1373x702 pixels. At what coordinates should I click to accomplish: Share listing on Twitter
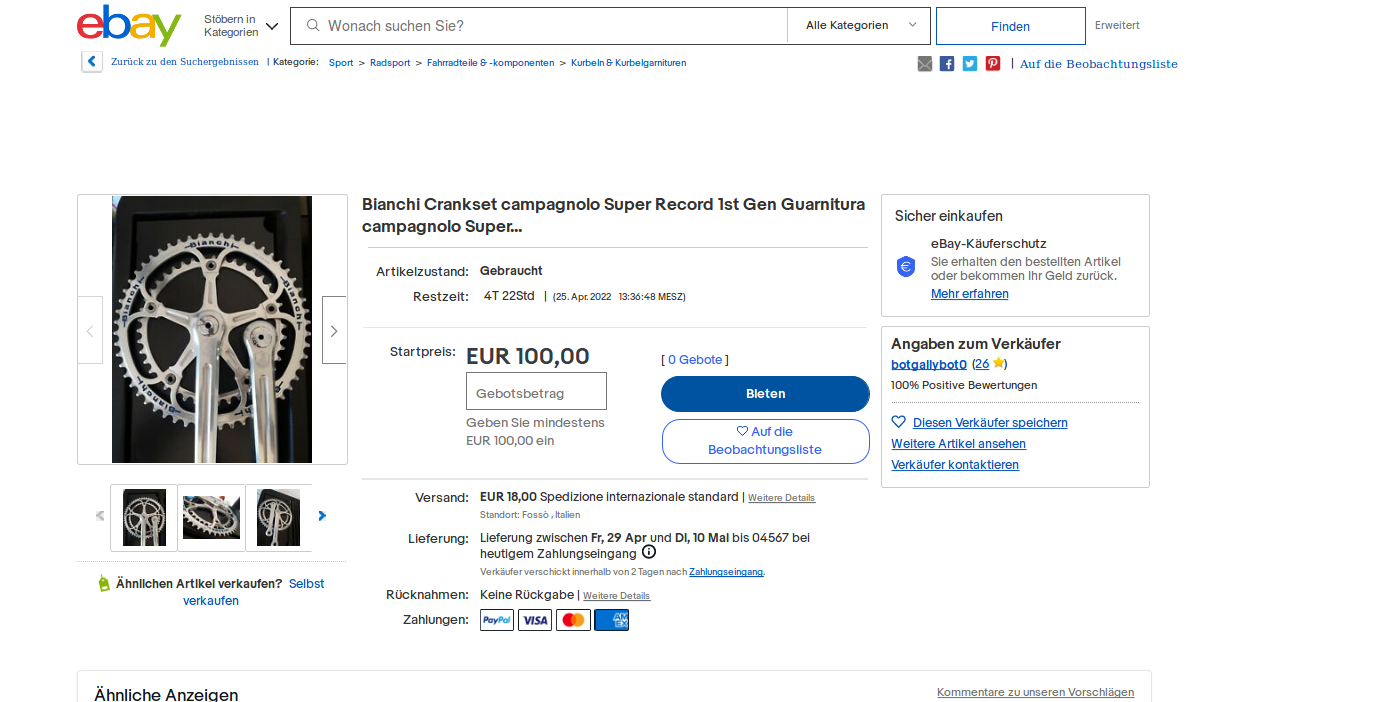970,64
